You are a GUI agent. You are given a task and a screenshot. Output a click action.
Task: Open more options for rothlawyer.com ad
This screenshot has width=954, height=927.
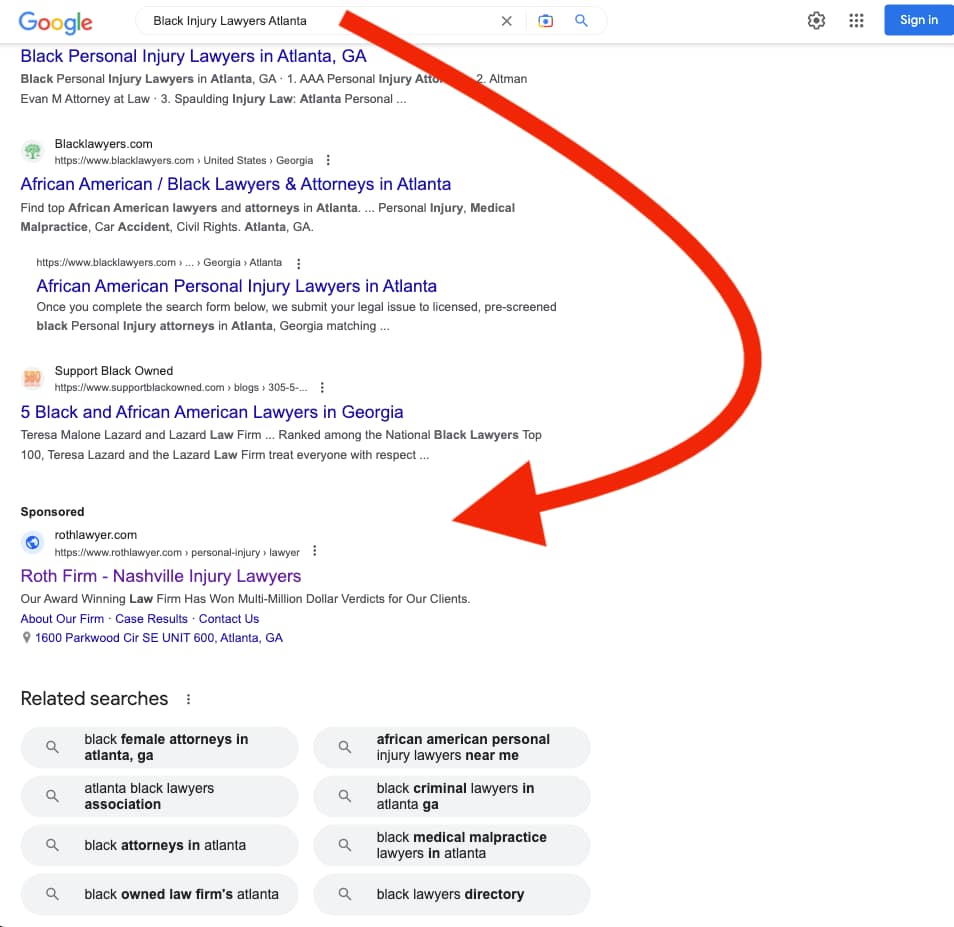pyautogui.click(x=315, y=550)
